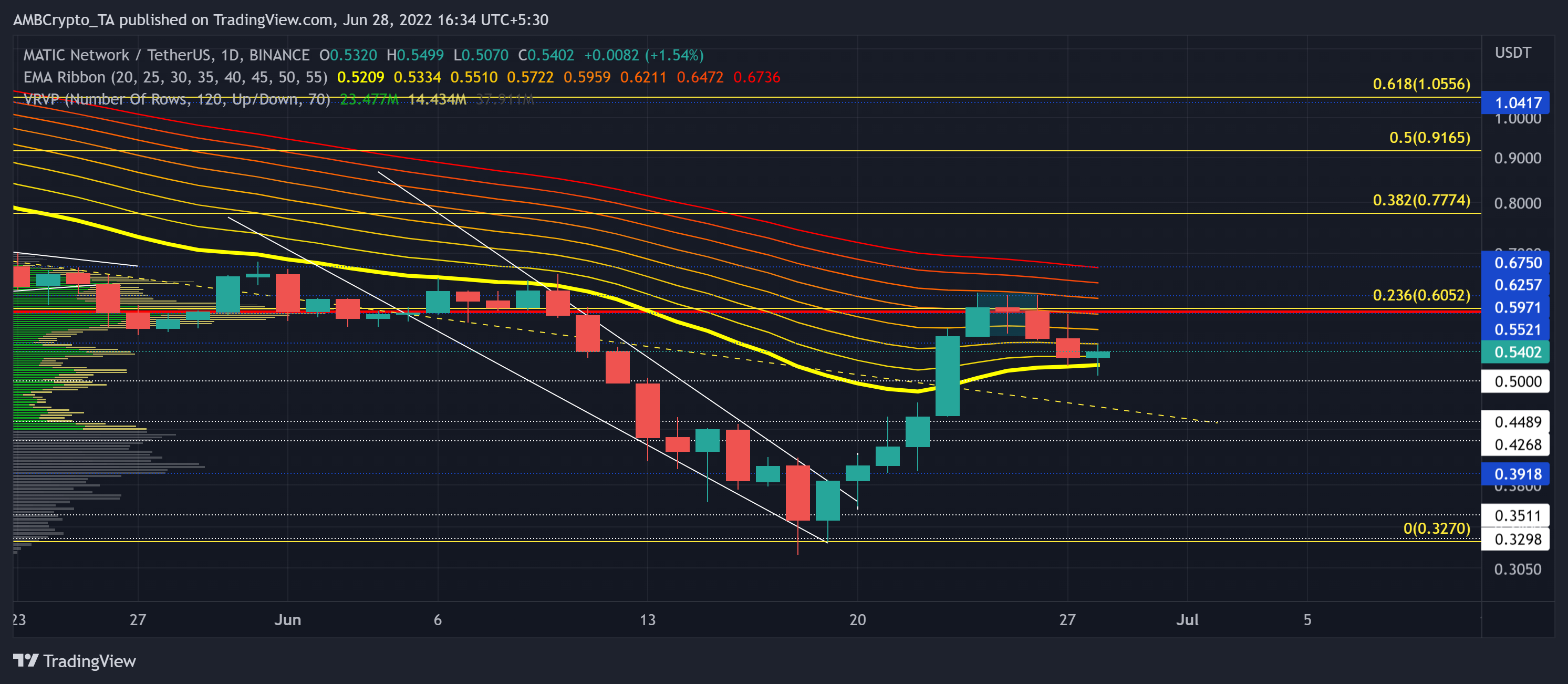The image size is (1568, 684).
Task: Click the EMA Ribbon indicator title
Action: [x=175, y=77]
